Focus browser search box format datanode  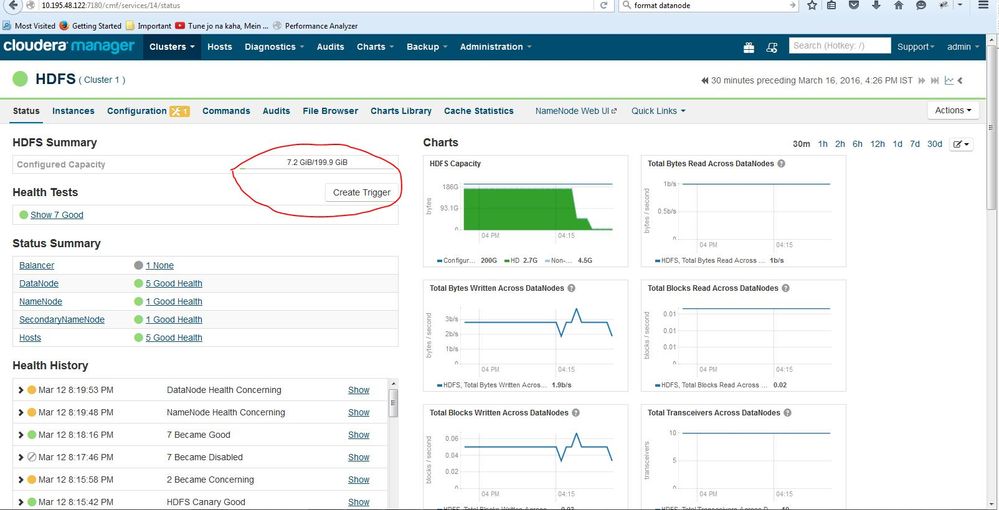[708, 5]
